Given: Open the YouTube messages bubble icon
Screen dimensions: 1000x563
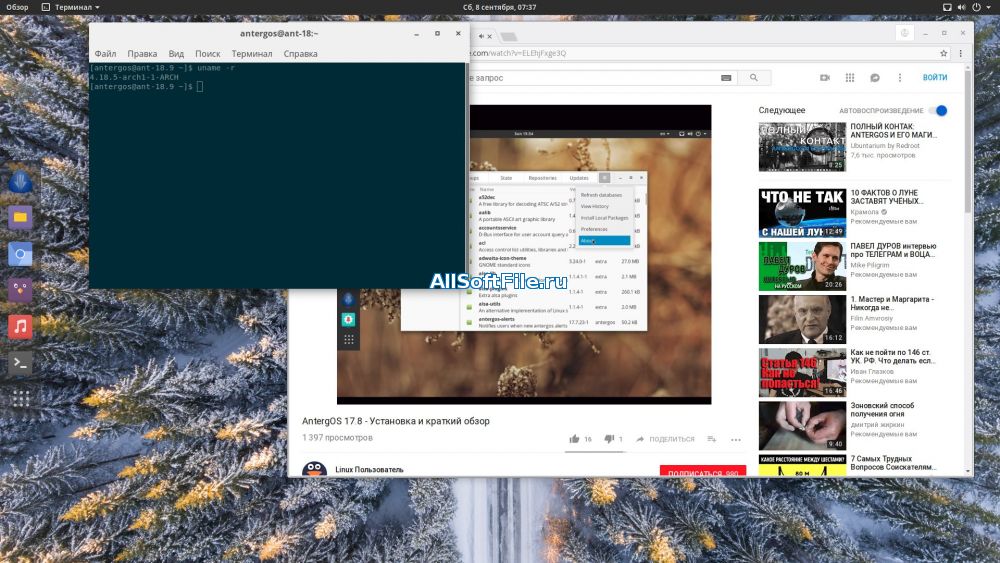Looking at the screenshot, I should (x=875, y=78).
